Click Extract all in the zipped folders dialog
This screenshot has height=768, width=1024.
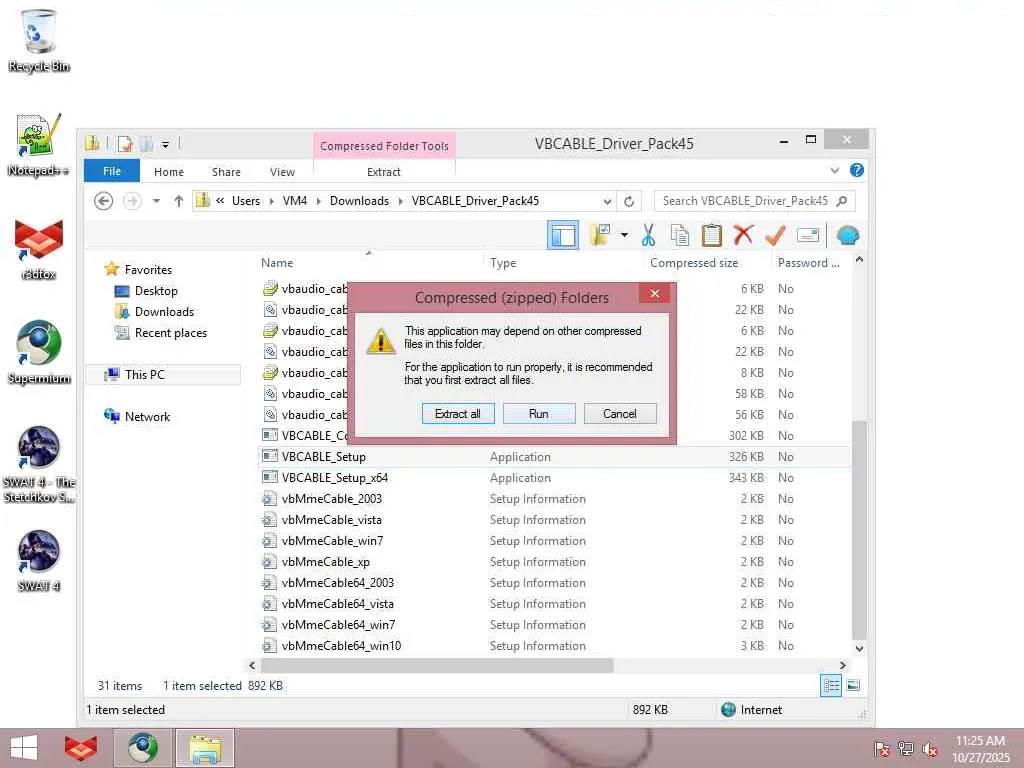458,413
